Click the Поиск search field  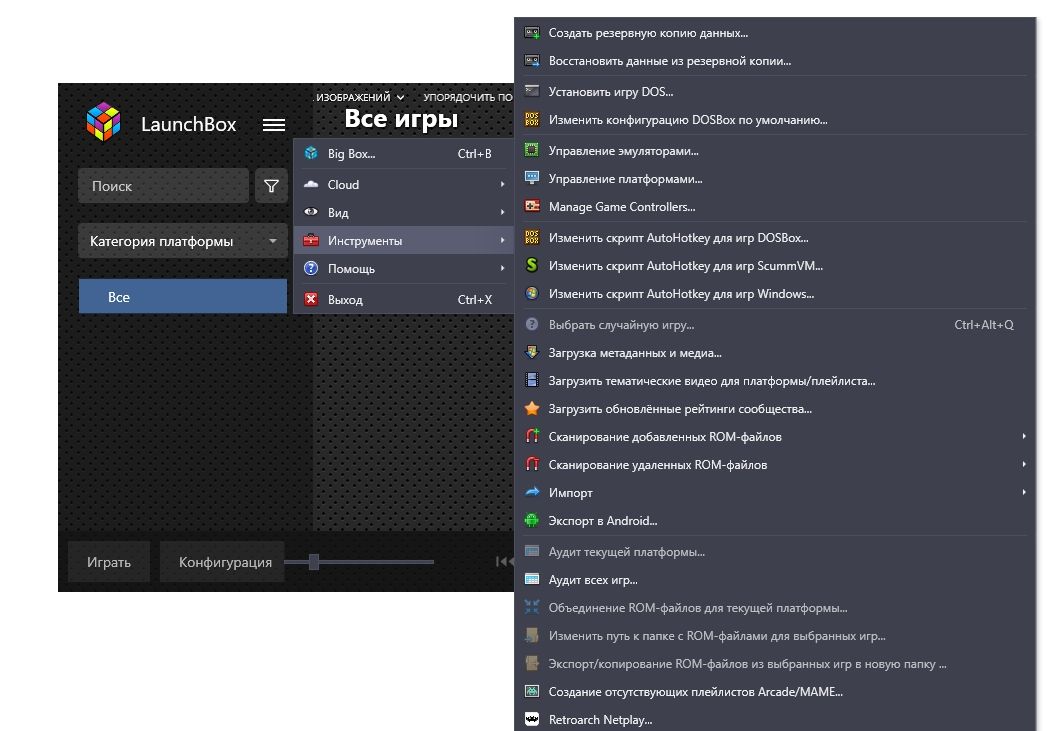(x=163, y=186)
